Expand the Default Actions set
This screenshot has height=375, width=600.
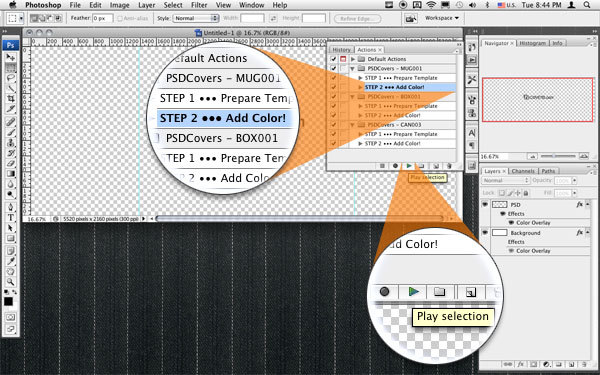point(353,59)
